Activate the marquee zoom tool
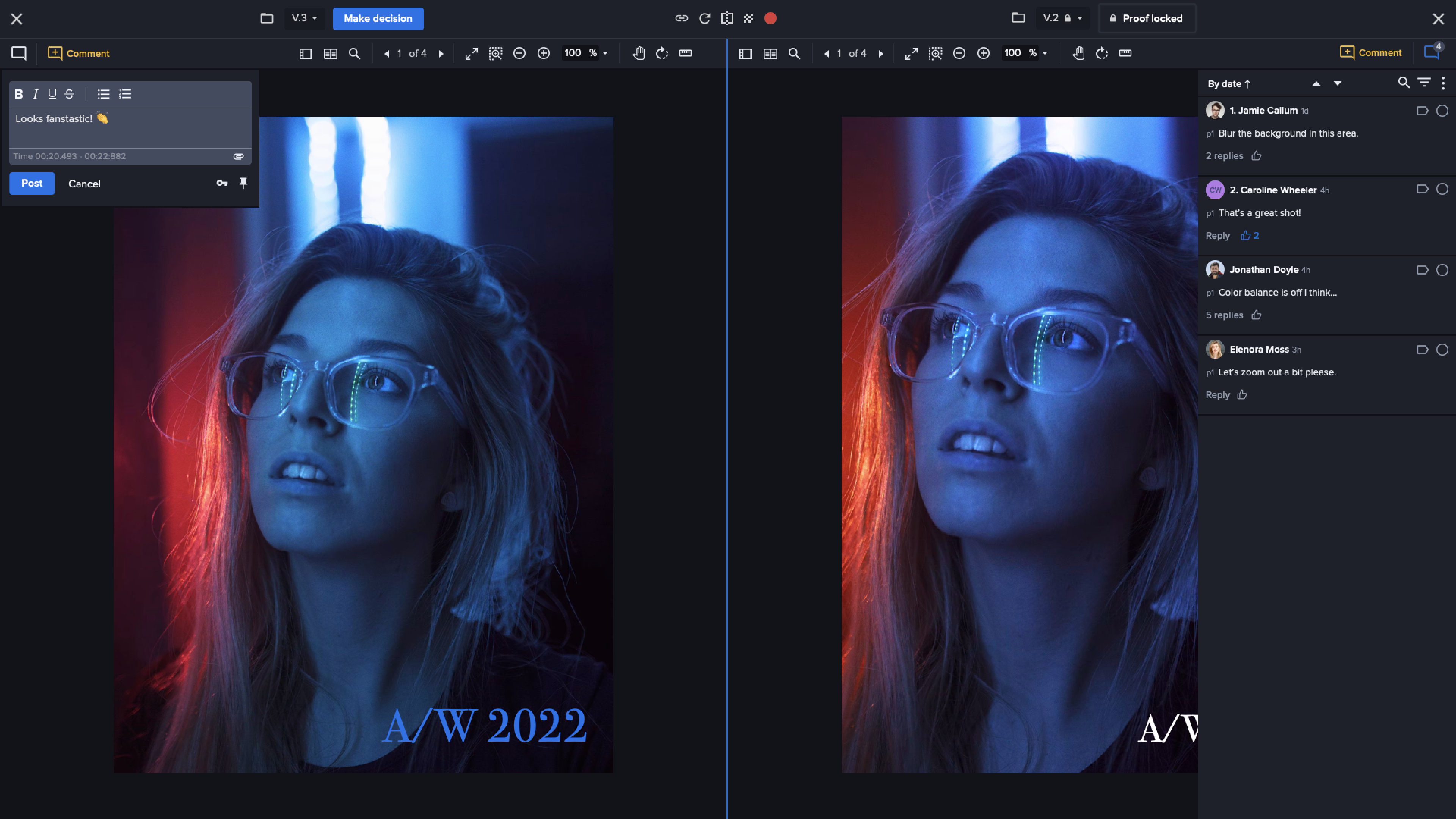Viewport: 1456px width, 819px height. (496, 53)
